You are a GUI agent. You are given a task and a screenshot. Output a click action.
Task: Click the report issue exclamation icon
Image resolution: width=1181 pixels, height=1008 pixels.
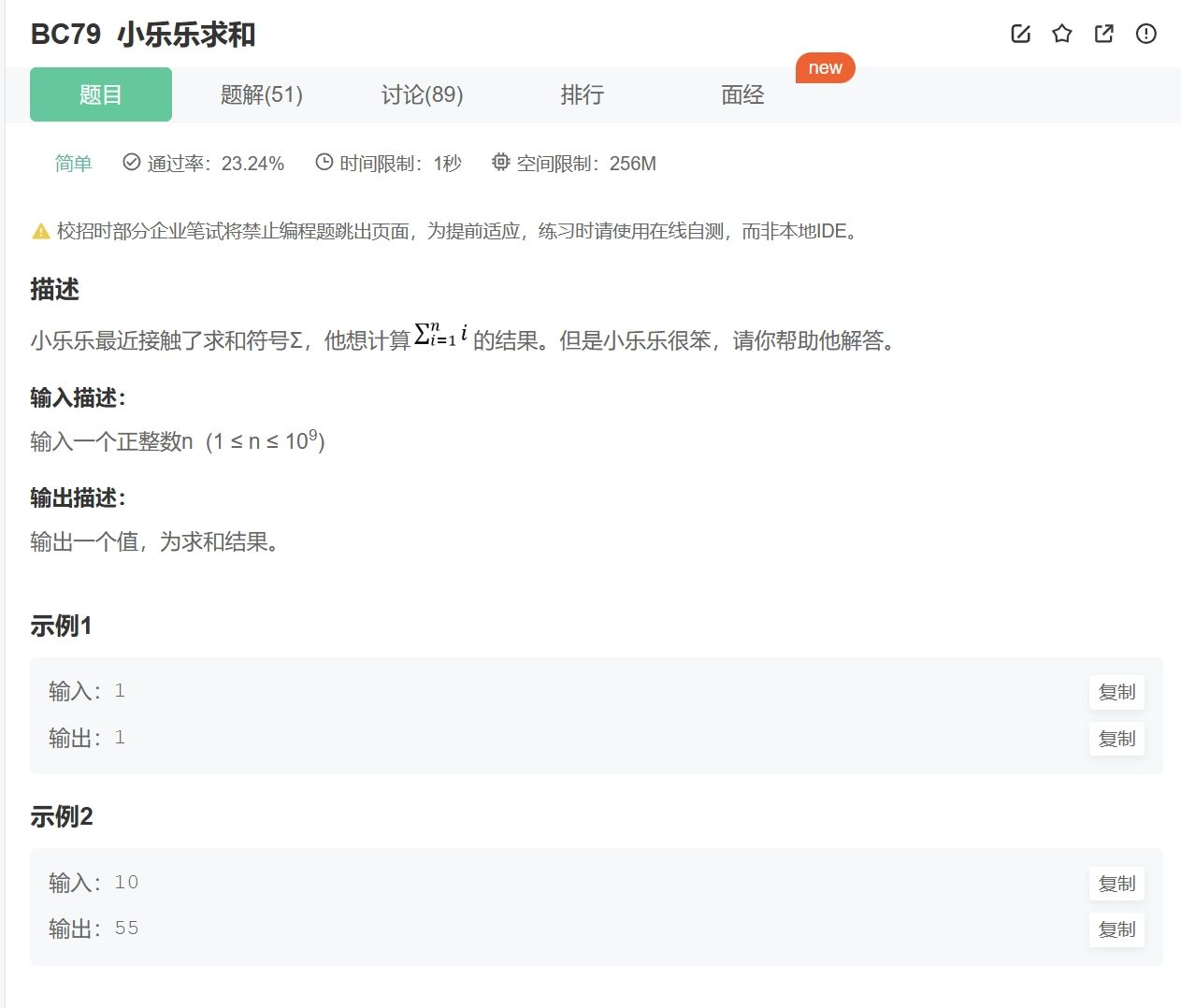pyautogui.click(x=1145, y=34)
